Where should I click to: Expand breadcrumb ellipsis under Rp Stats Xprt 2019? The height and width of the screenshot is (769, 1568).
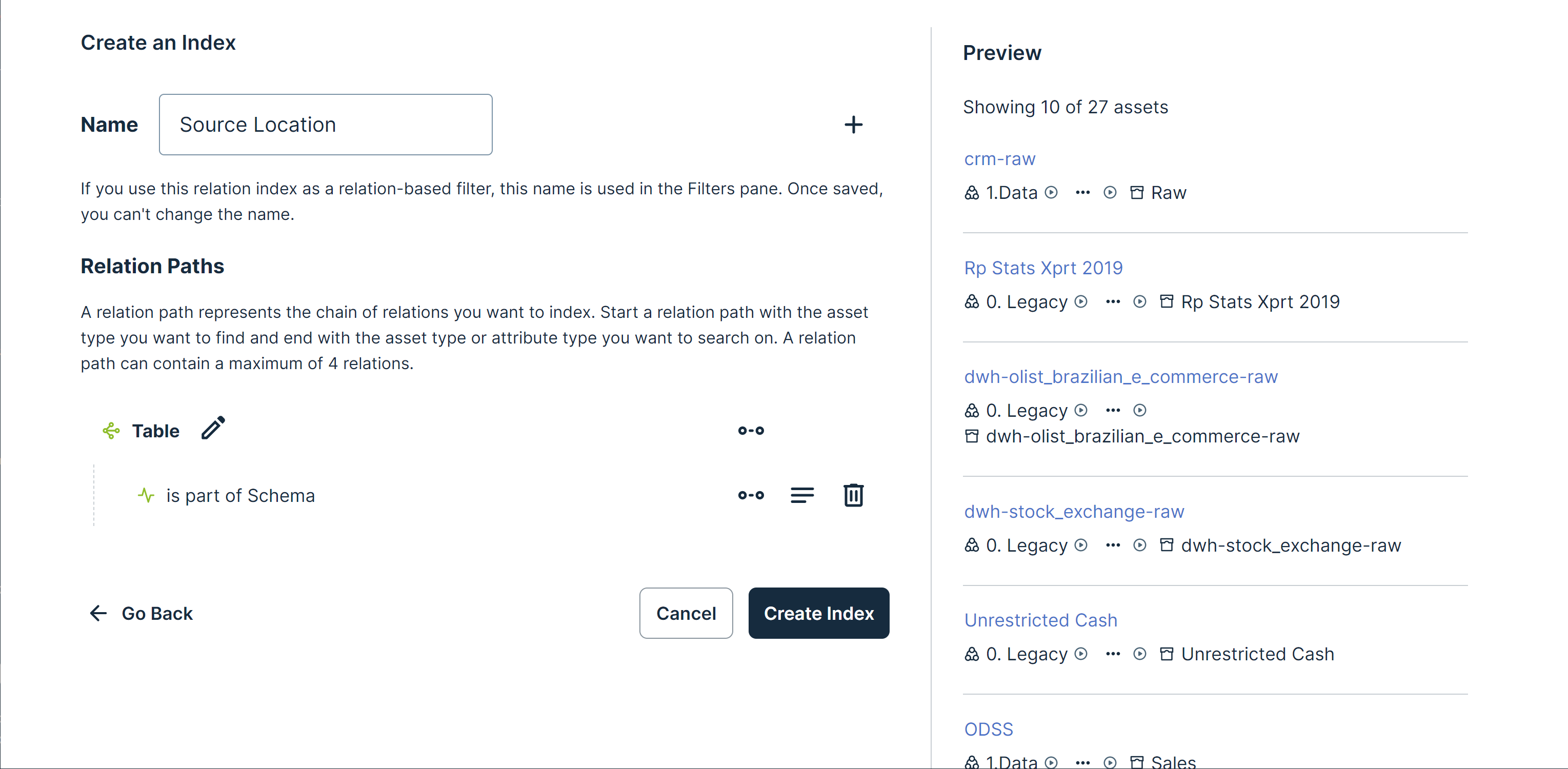point(1112,302)
